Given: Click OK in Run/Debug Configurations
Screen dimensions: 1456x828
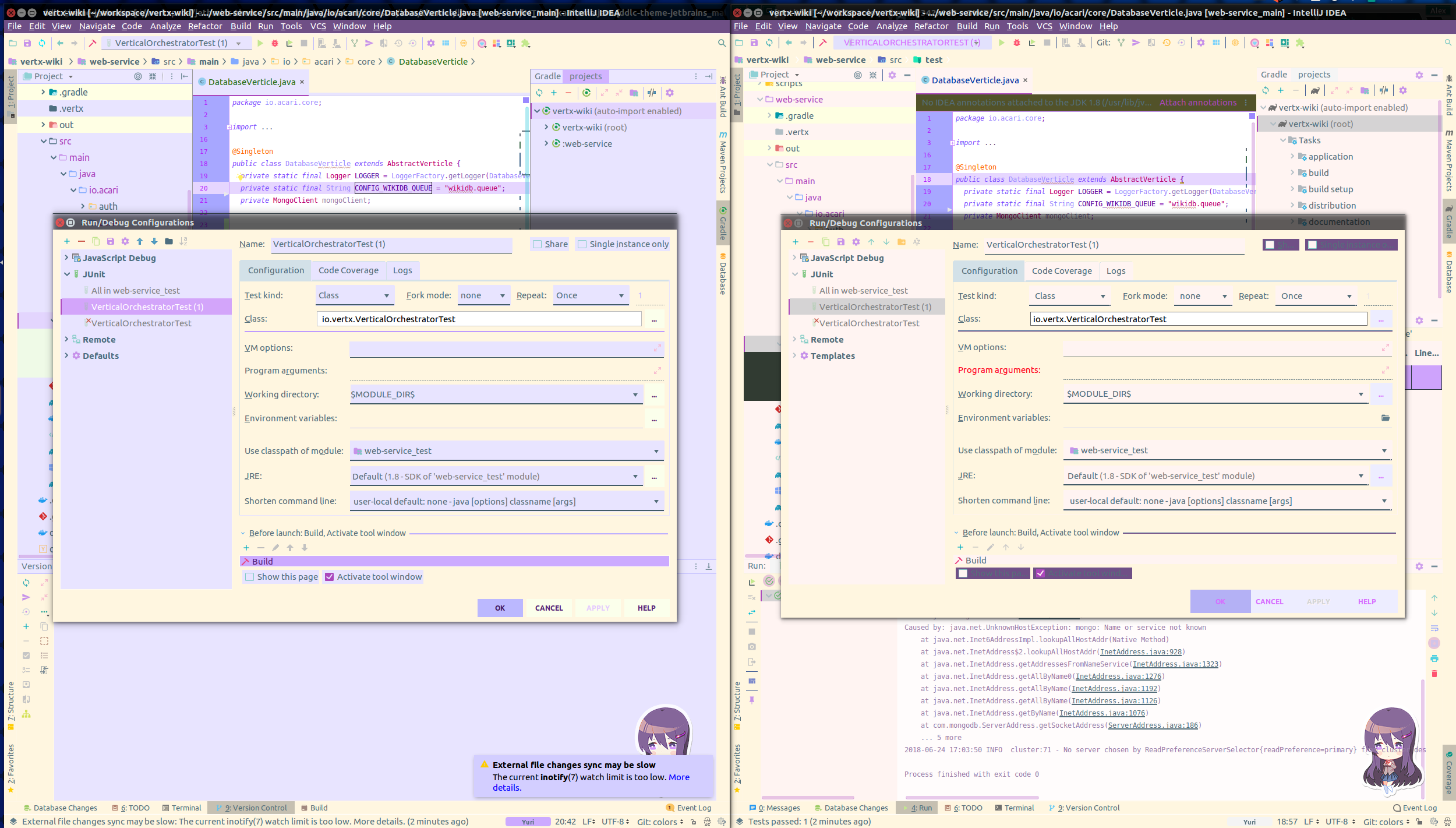Looking at the screenshot, I should tap(500, 608).
